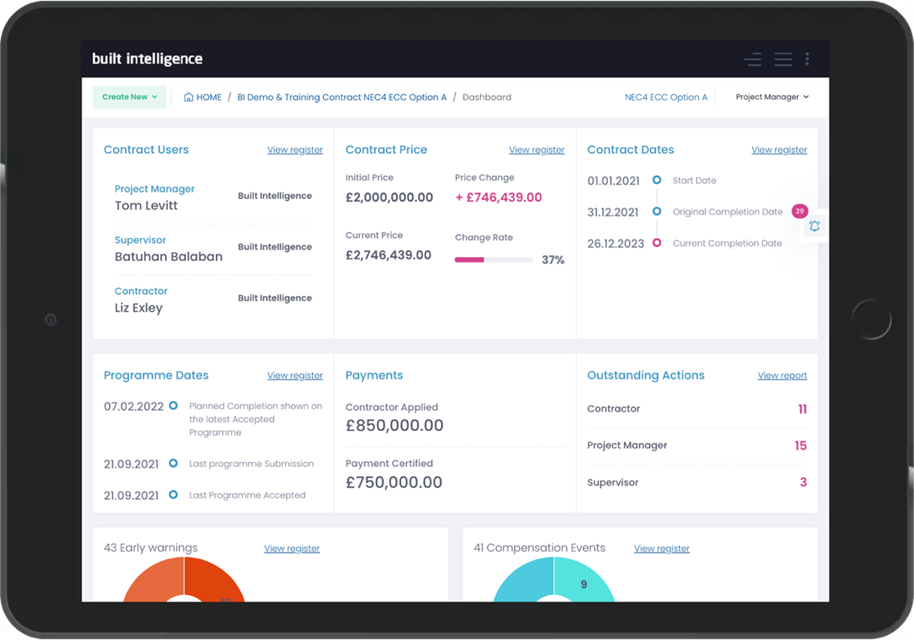View register for Early warnings
Image resolution: width=914 pixels, height=640 pixels.
coord(292,548)
